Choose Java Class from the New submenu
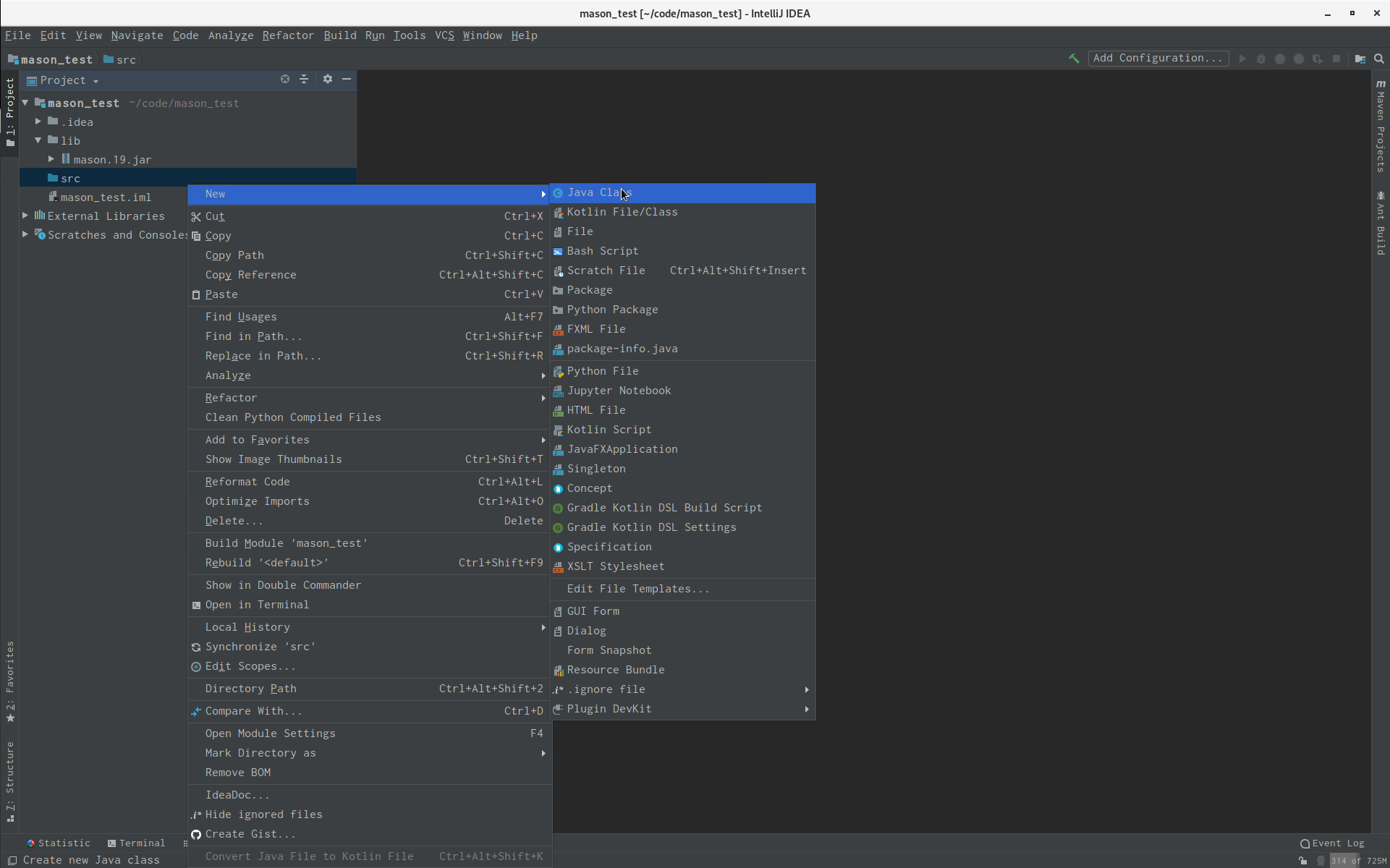Screen dimensions: 1390x868 (682, 192)
